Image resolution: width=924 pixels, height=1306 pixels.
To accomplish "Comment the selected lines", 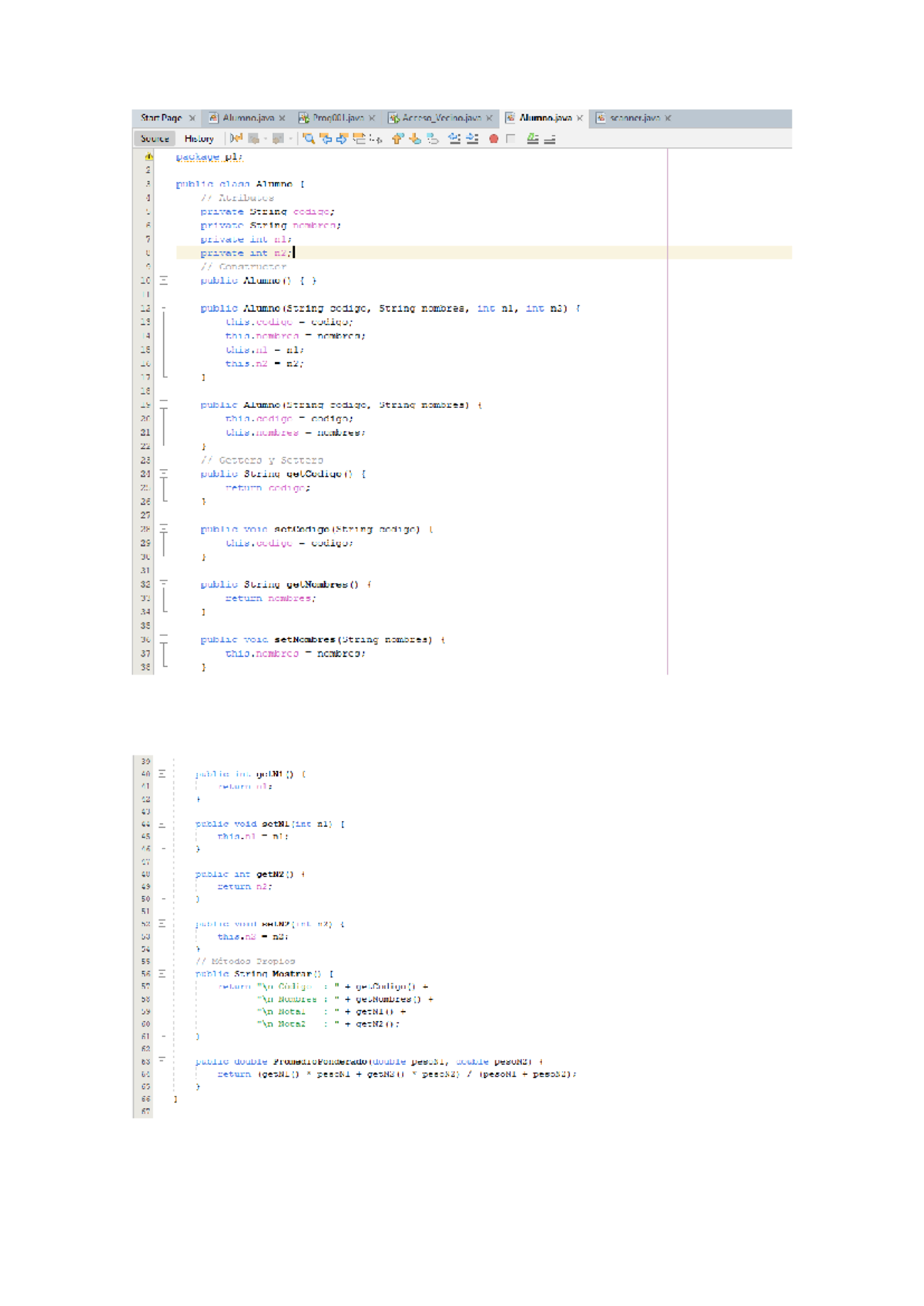I will tap(532, 139).
